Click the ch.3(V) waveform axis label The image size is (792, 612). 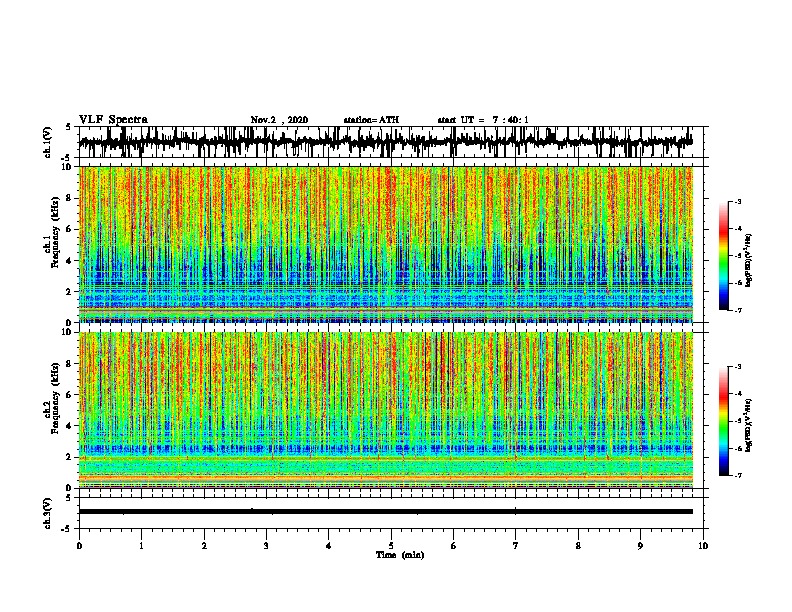pos(48,513)
